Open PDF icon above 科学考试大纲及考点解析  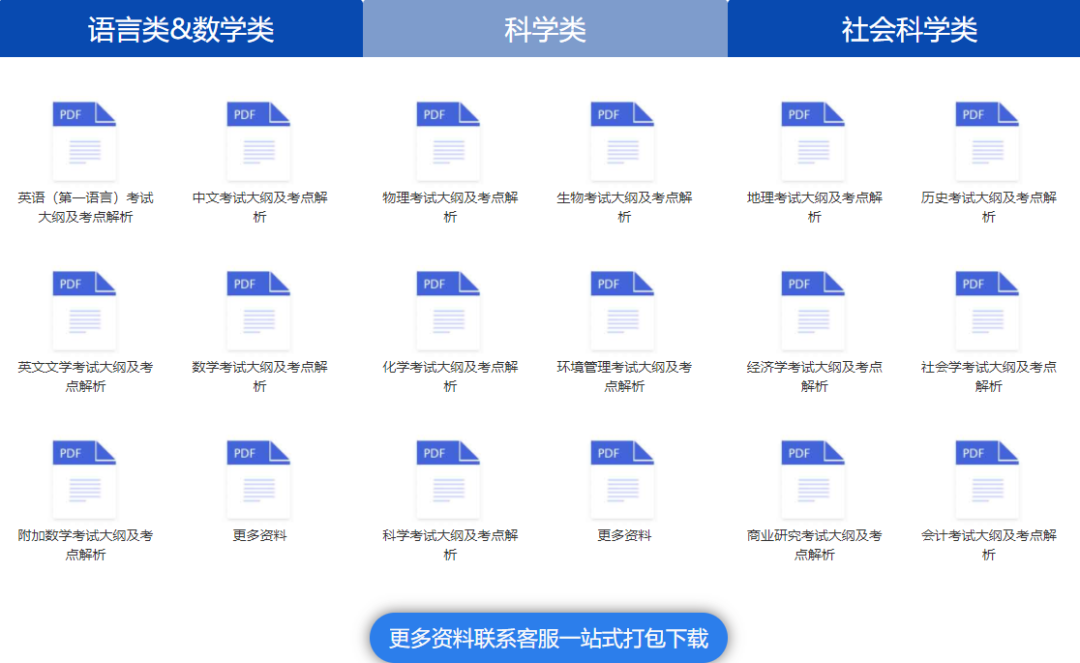[448, 480]
